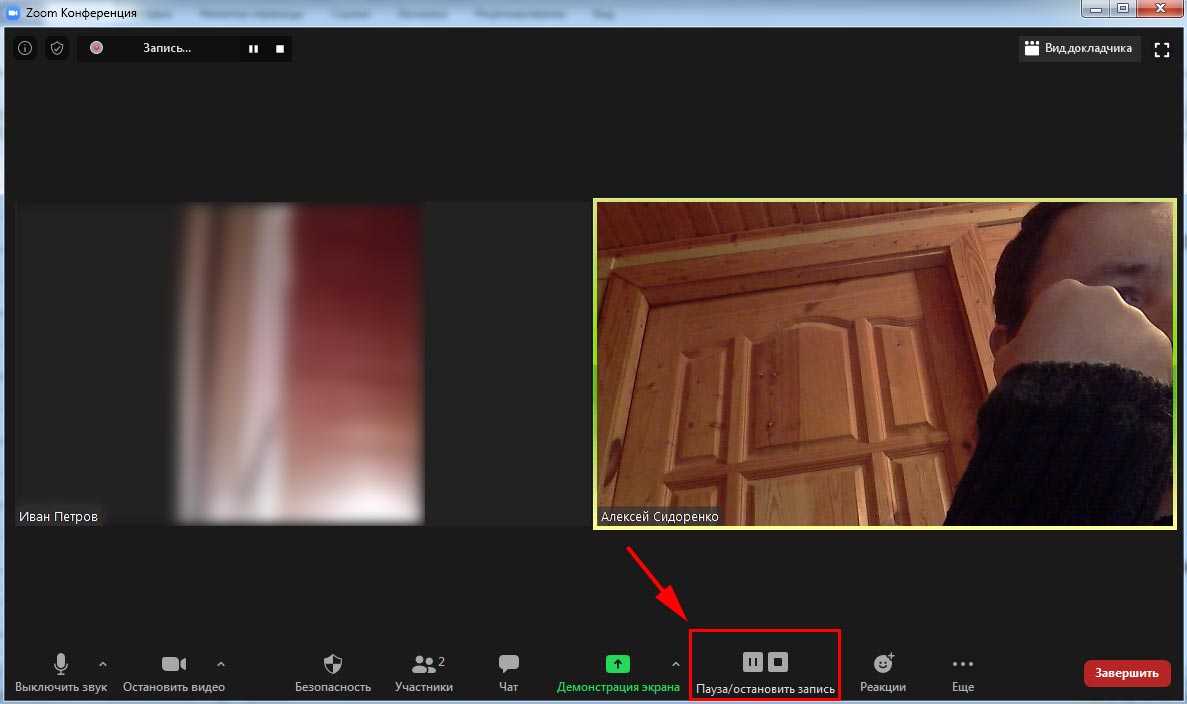1187x704 pixels.
Task: Open the Еще more options menu
Action: tap(962, 672)
